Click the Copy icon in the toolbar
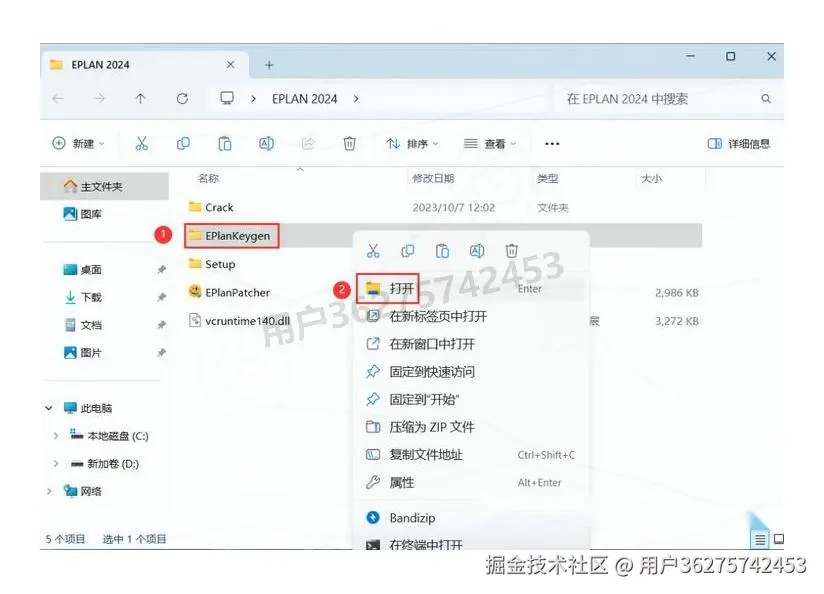 pos(183,144)
